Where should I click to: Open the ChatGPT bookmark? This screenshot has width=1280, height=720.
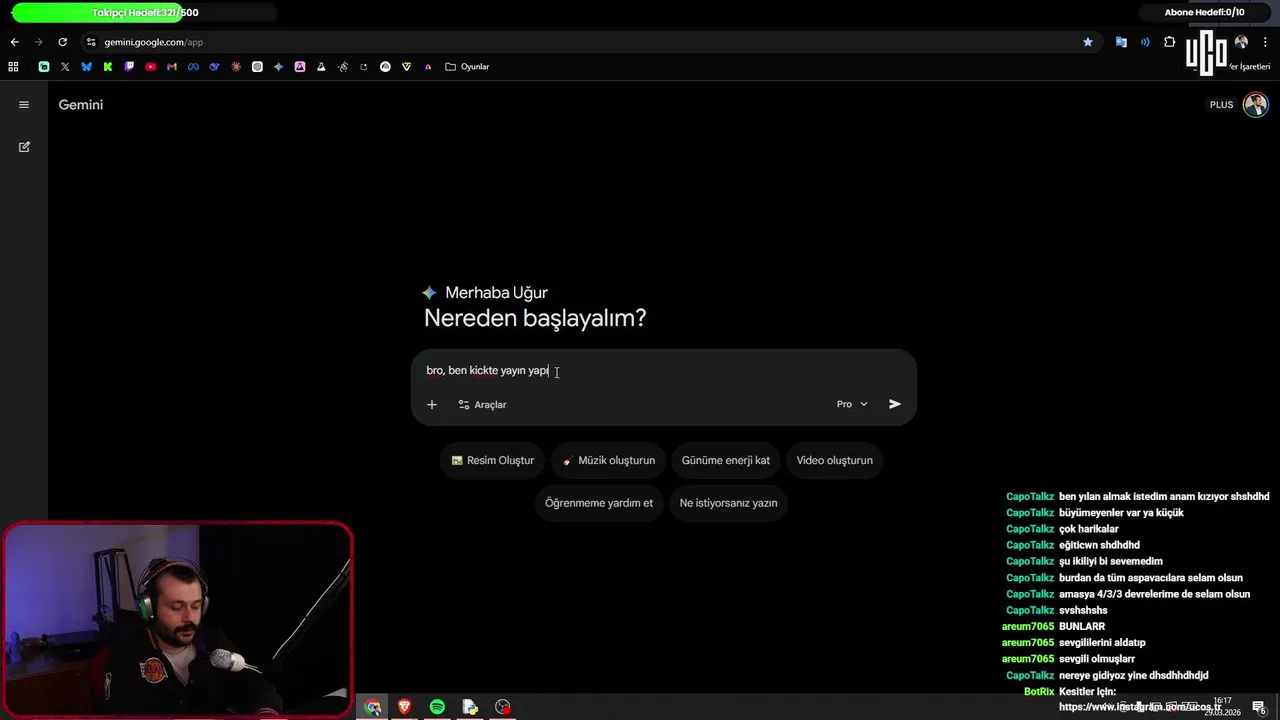pyautogui.click(x=257, y=67)
